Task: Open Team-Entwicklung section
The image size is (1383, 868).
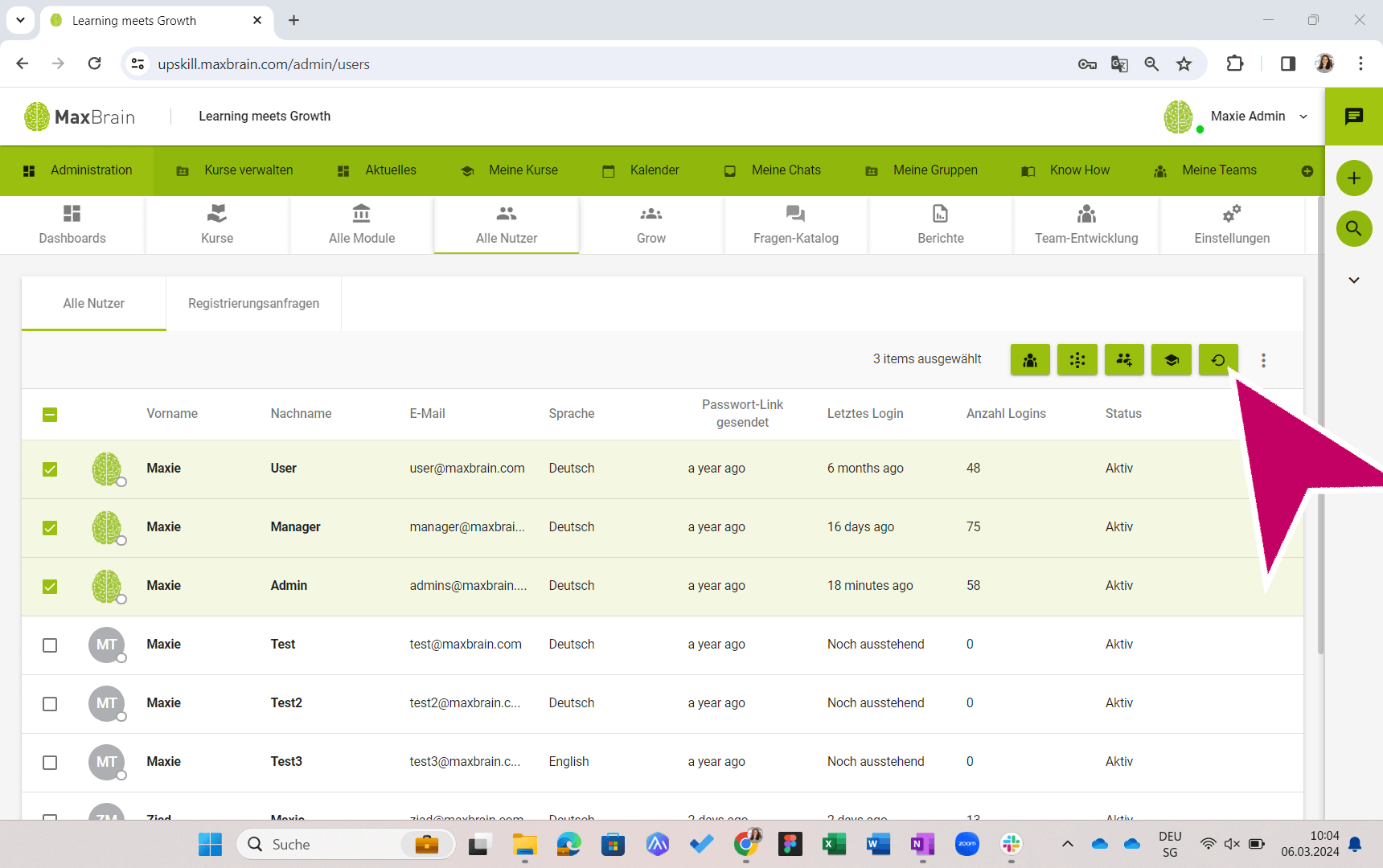Action: [x=1086, y=225]
